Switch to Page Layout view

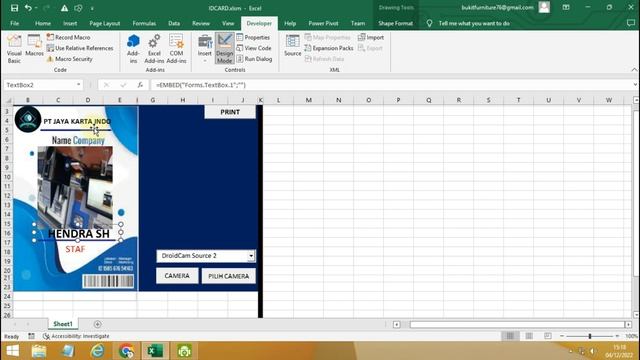pos(529,336)
